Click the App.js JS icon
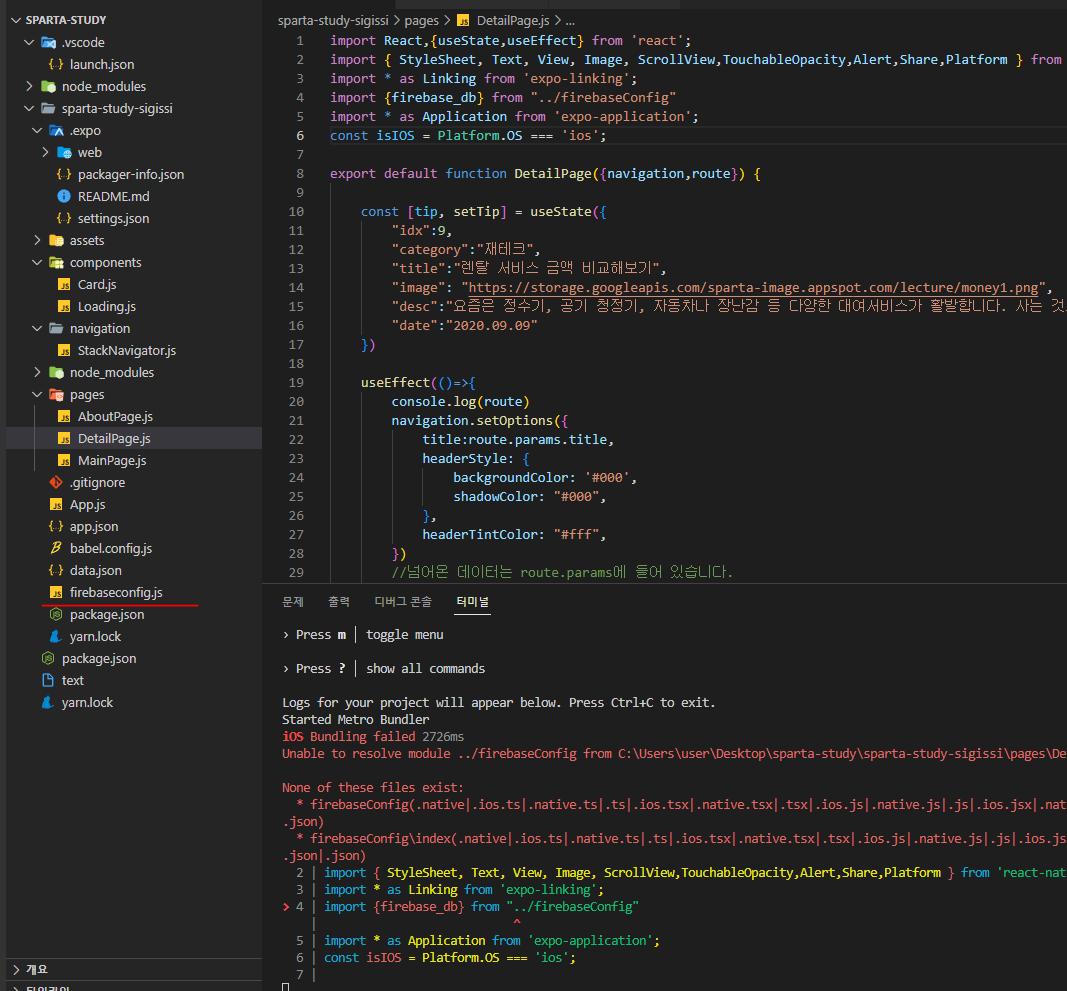1067x991 pixels. click(56, 504)
